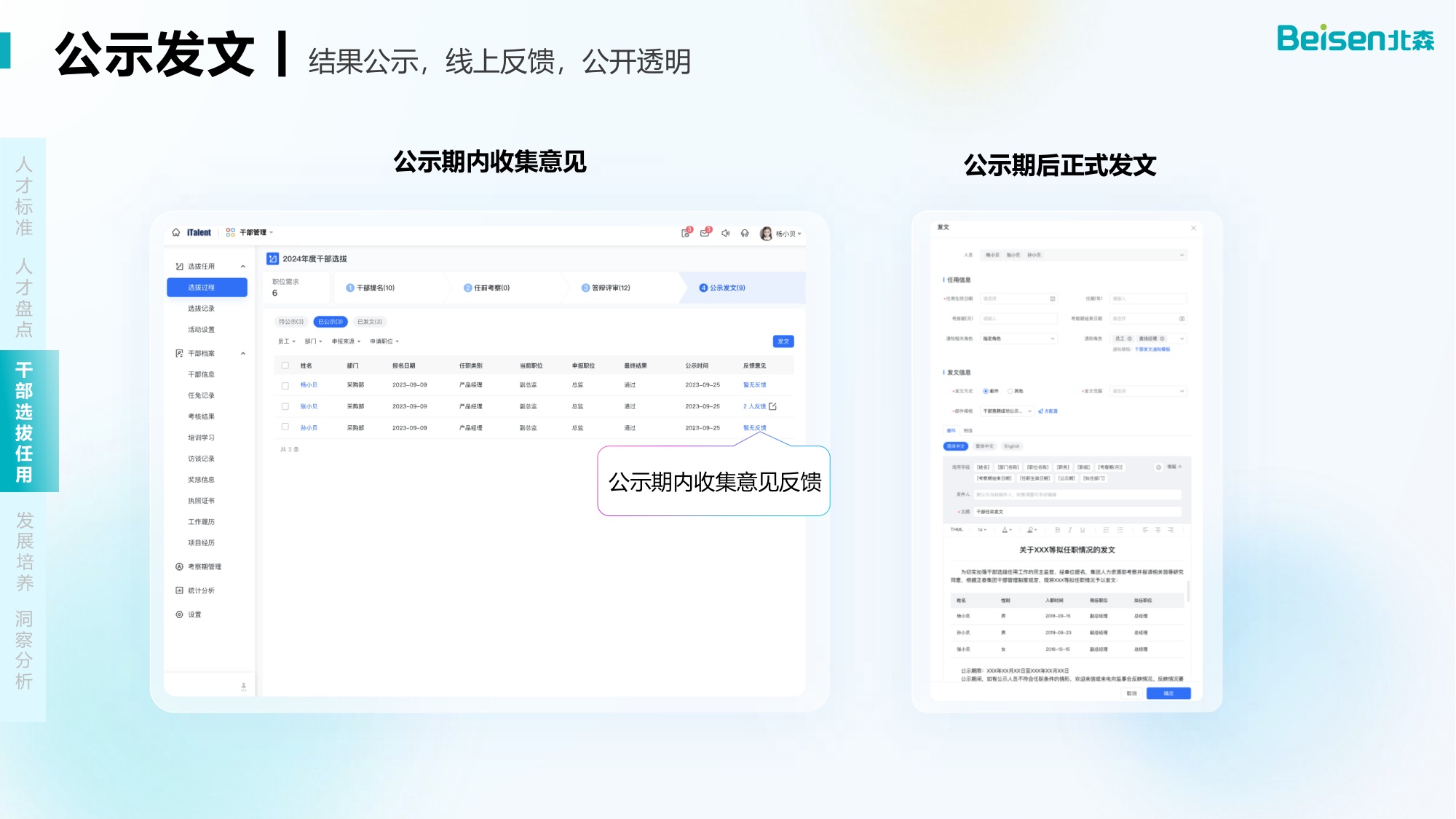Open the highlight color picker in editor

click(x=1032, y=530)
